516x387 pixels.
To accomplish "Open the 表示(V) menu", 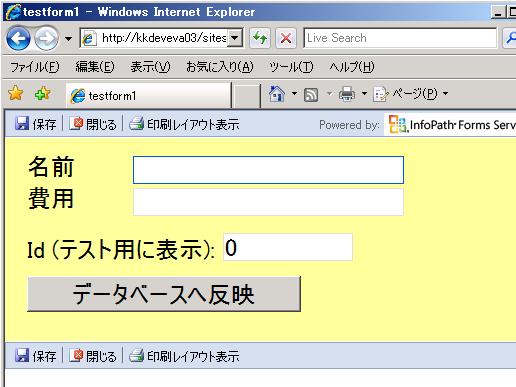I will click(150, 67).
